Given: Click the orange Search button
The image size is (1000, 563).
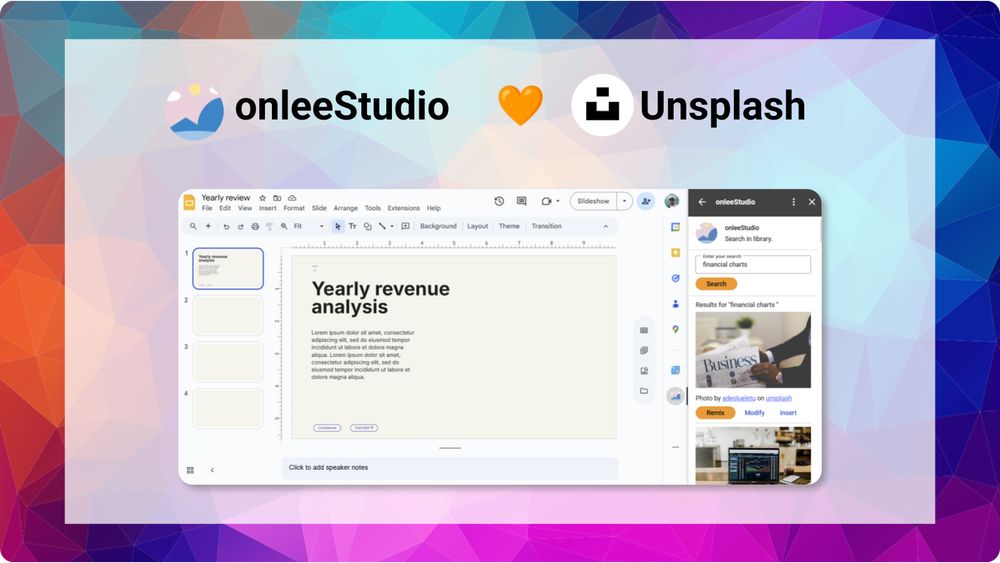Looking at the screenshot, I should coord(716,284).
